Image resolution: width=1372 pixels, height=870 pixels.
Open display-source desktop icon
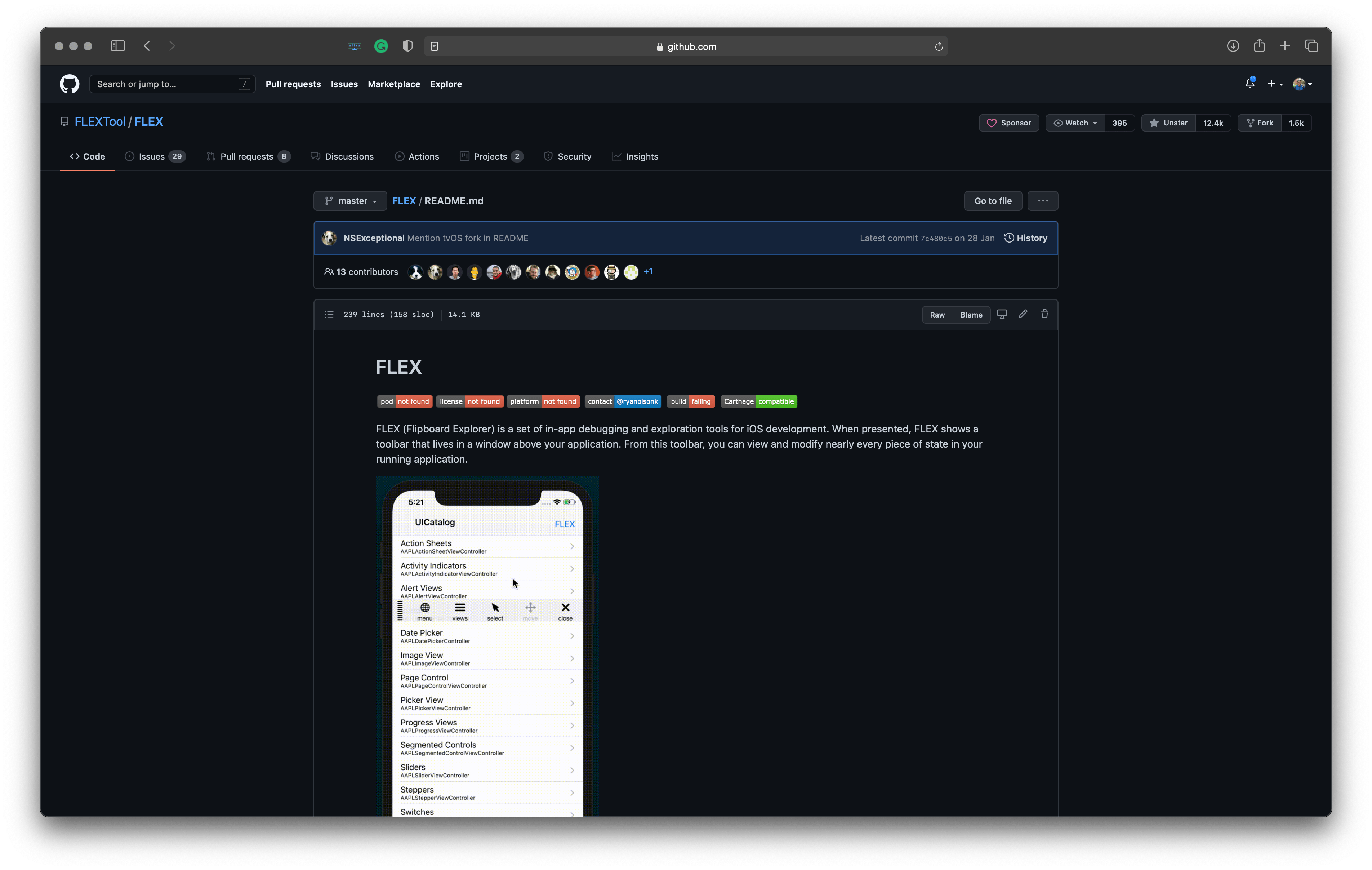(x=1002, y=314)
